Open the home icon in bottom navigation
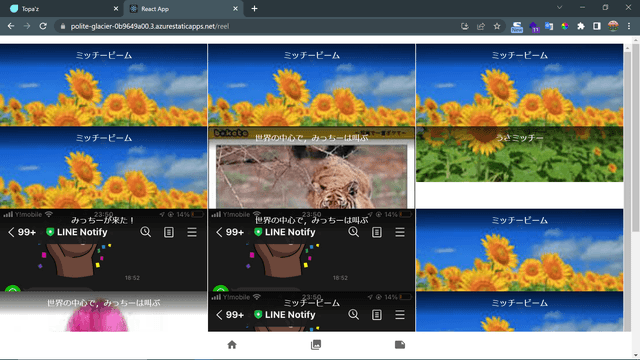 point(232,345)
